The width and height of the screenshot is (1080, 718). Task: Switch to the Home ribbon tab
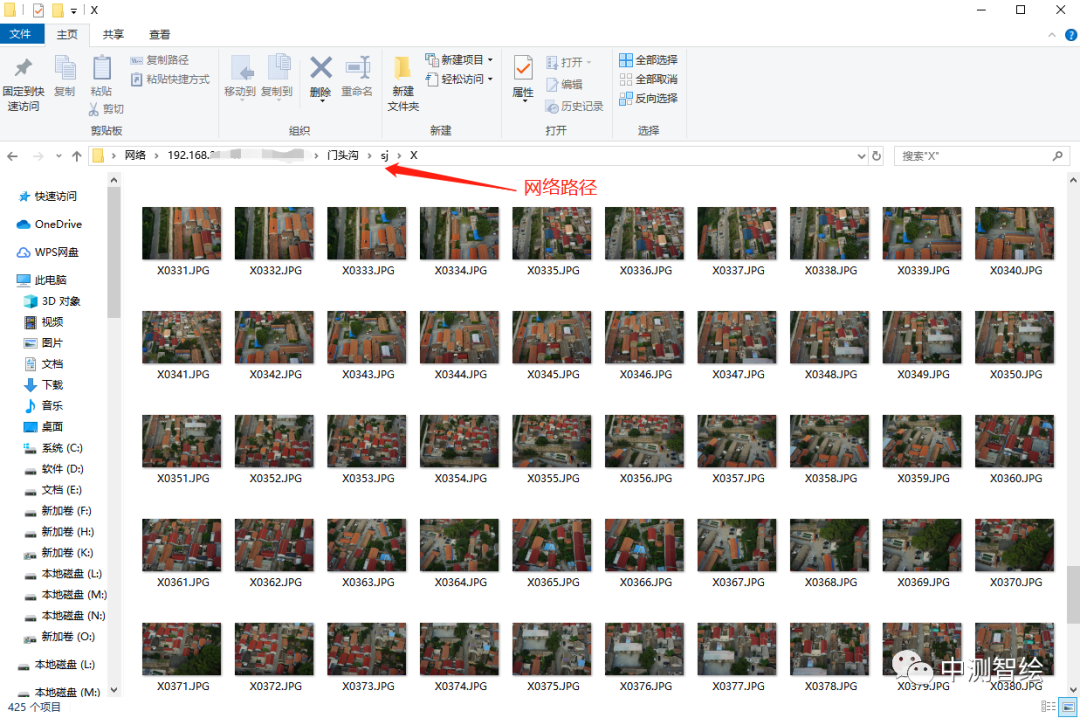(x=67, y=34)
